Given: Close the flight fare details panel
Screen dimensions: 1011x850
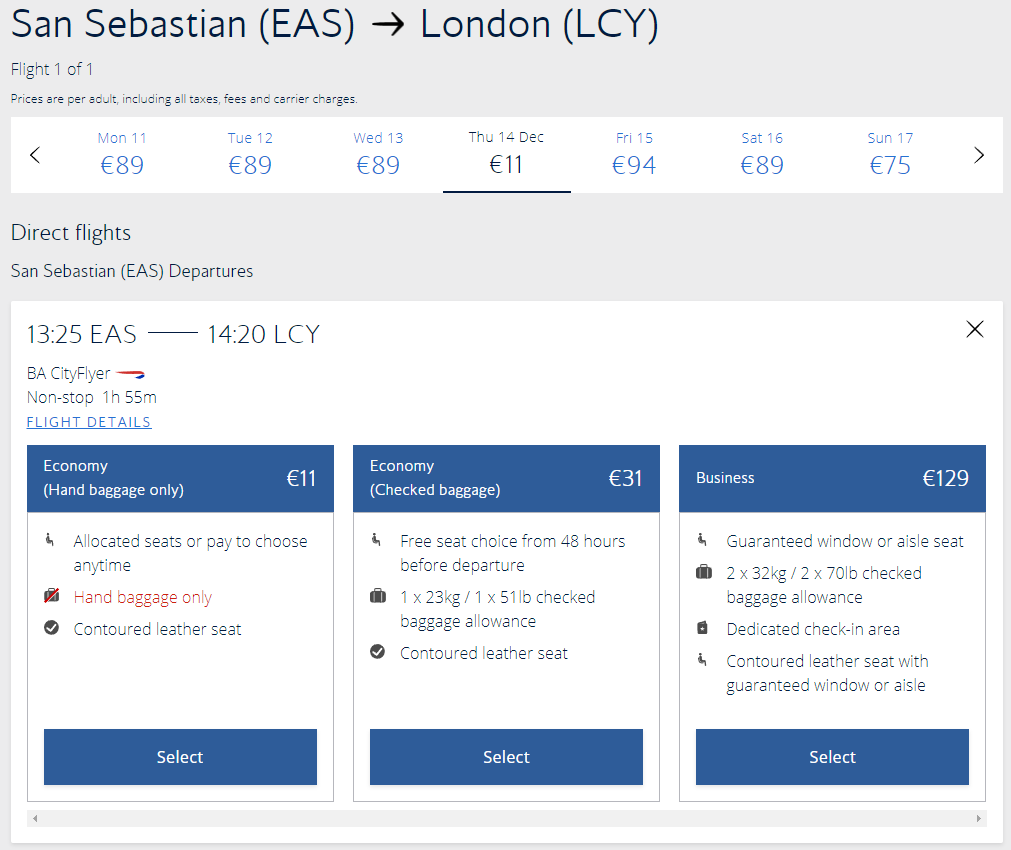Looking at the screenshot, I should (x=975, y=330).
